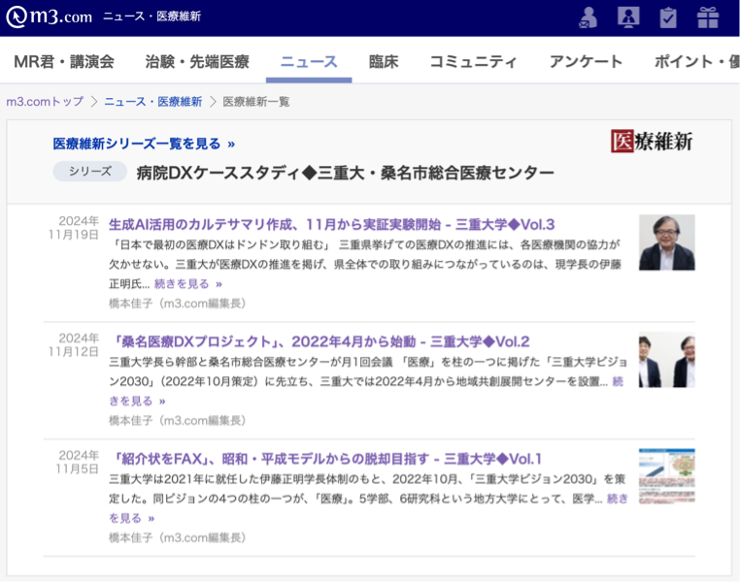Image resolution: width=742 pixels, height=586 pixels.
Task: Click the 医療維新 logo
Action: [x=652, y=141]
